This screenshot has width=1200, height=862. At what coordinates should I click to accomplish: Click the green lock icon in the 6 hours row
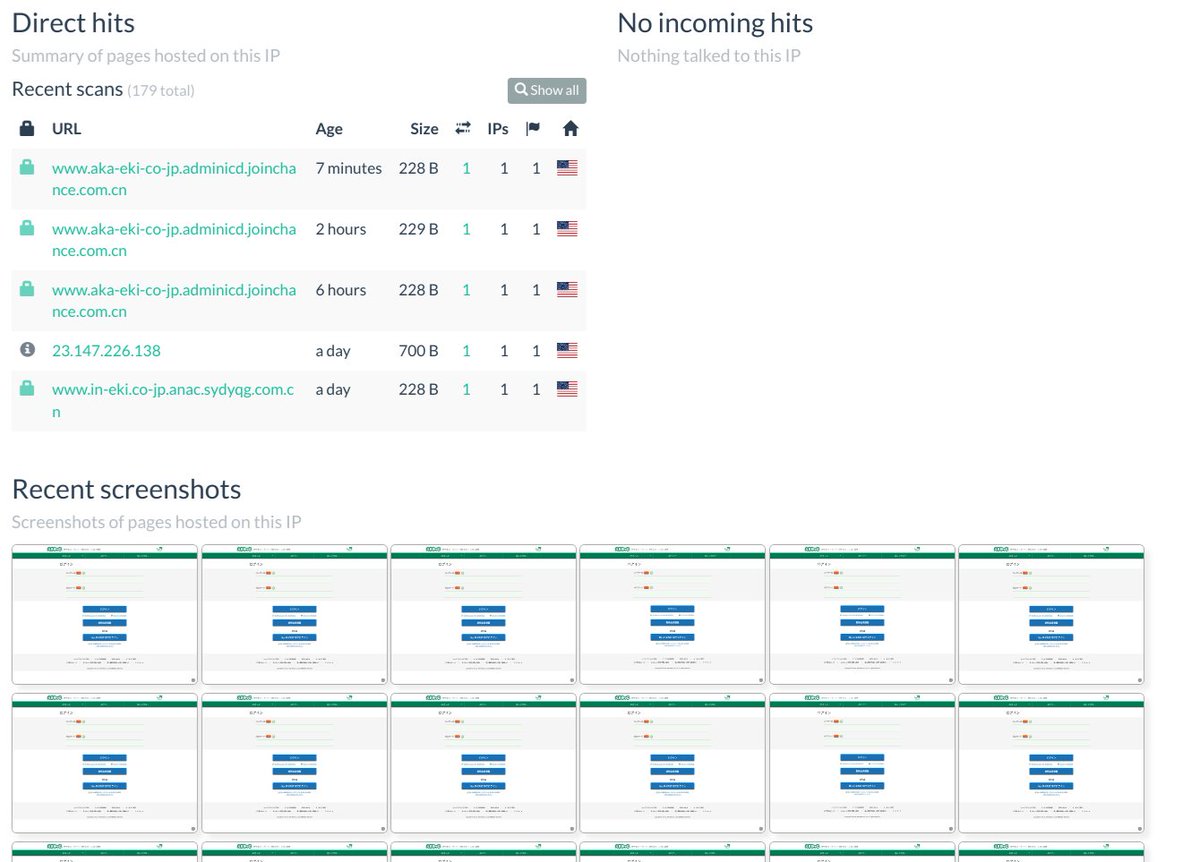click(27, 290)
